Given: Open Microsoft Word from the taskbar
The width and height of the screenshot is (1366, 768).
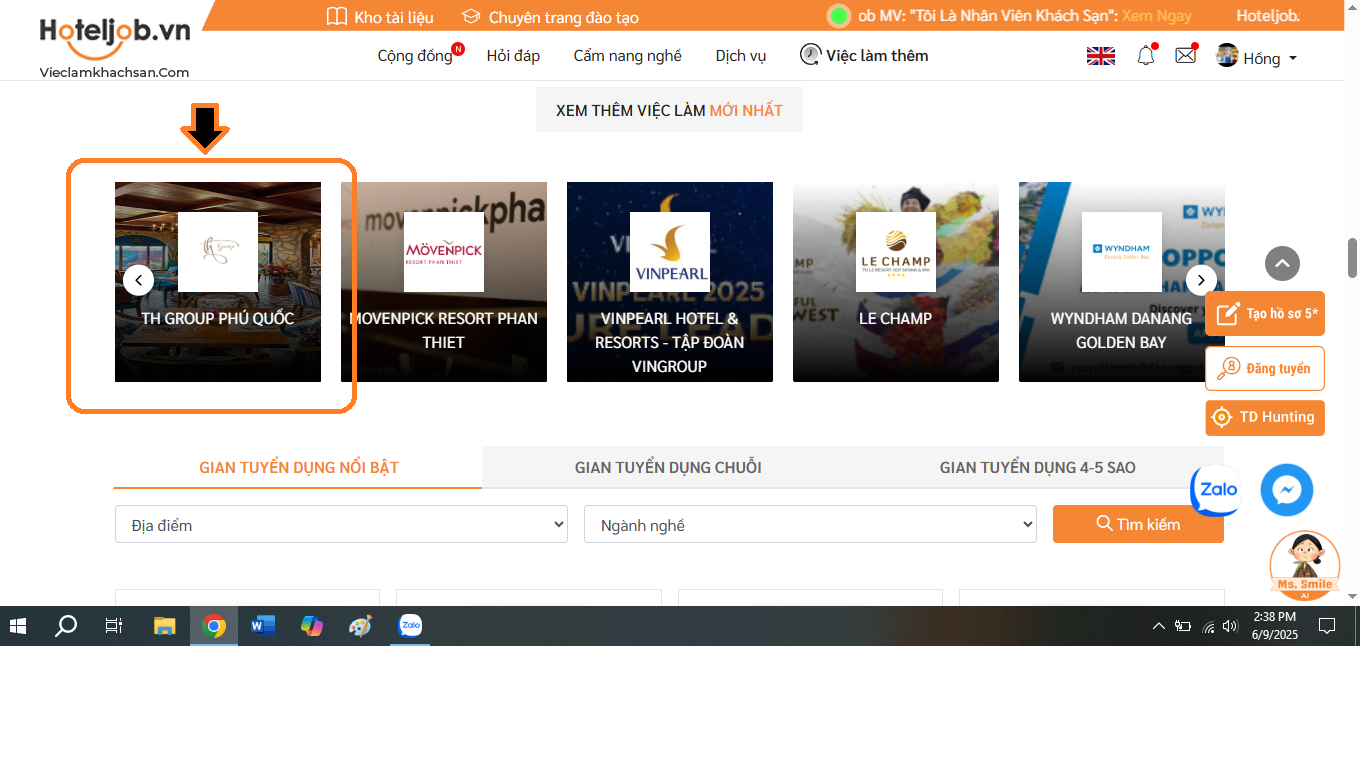Looking at the screenshot, I should pyautogui.click(x=263, y=626).
